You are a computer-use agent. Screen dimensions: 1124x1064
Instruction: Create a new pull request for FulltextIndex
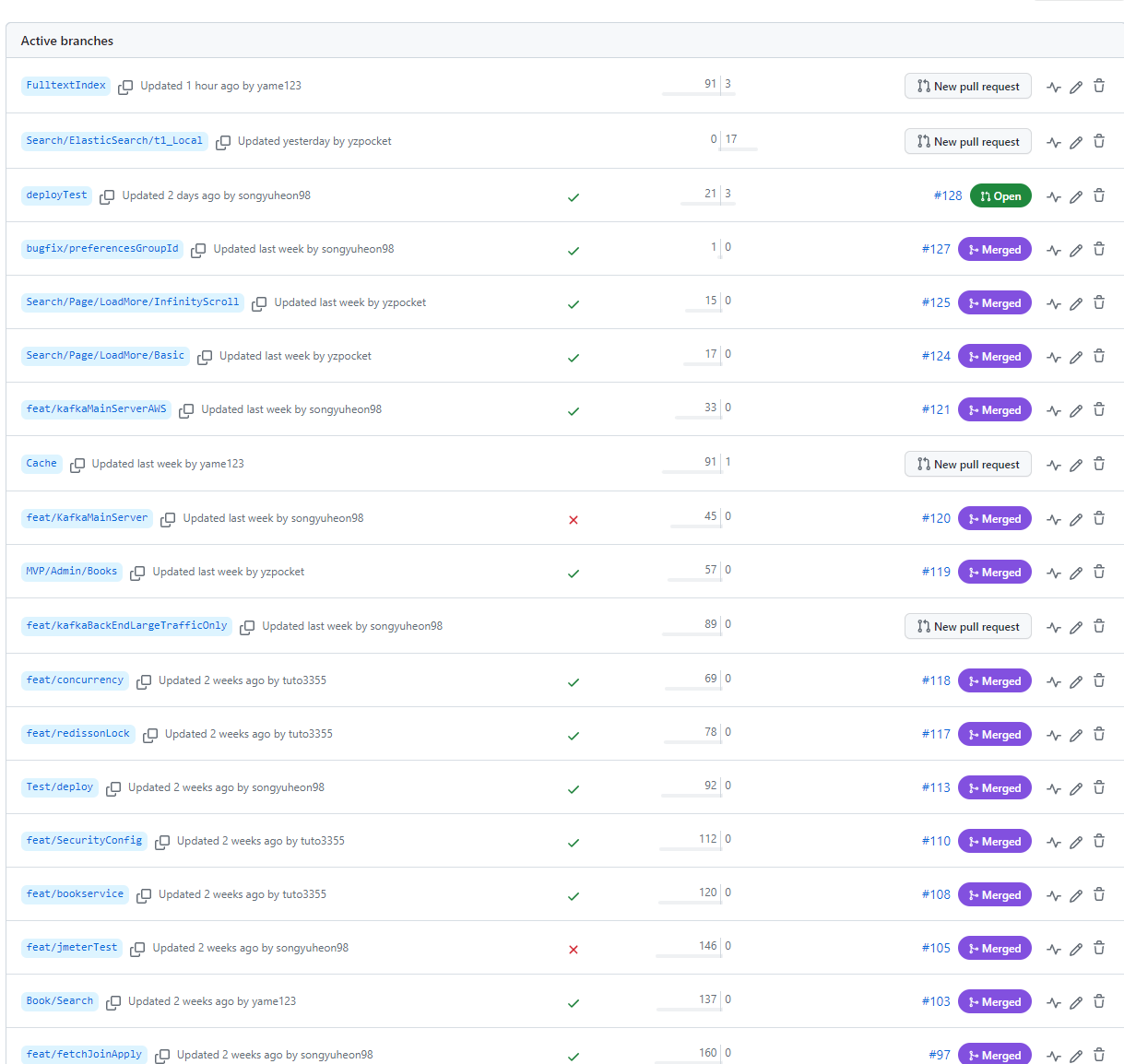[x=968, y=87]
